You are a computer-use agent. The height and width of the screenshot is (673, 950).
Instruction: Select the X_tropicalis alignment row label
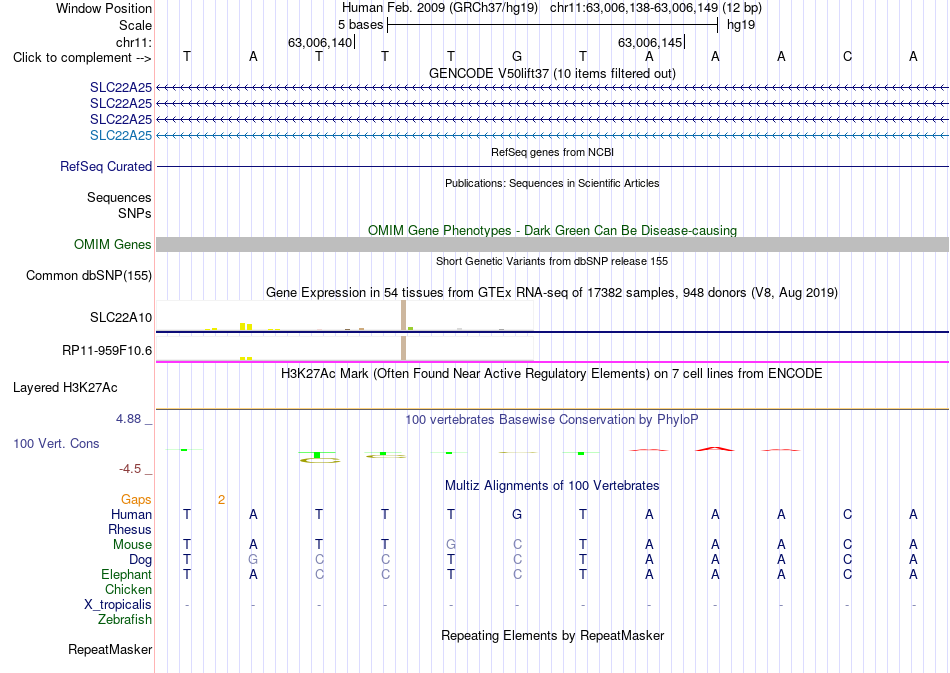coord(118,605)
